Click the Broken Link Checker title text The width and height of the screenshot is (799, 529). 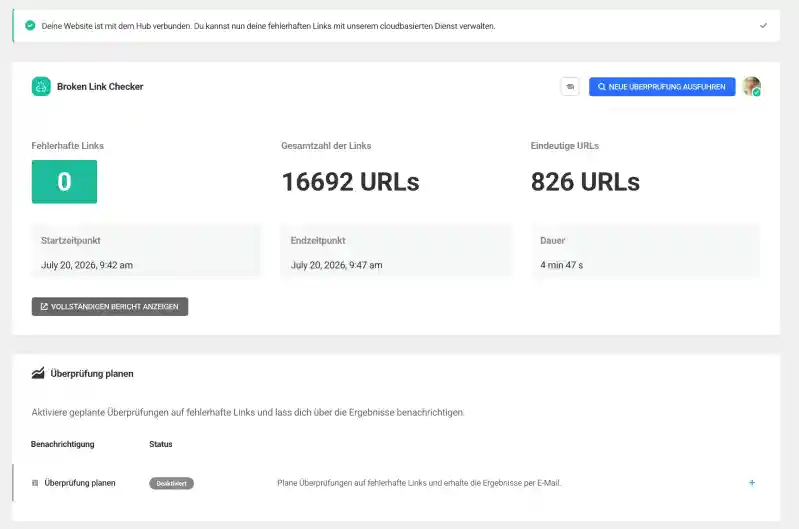(100, 87)
